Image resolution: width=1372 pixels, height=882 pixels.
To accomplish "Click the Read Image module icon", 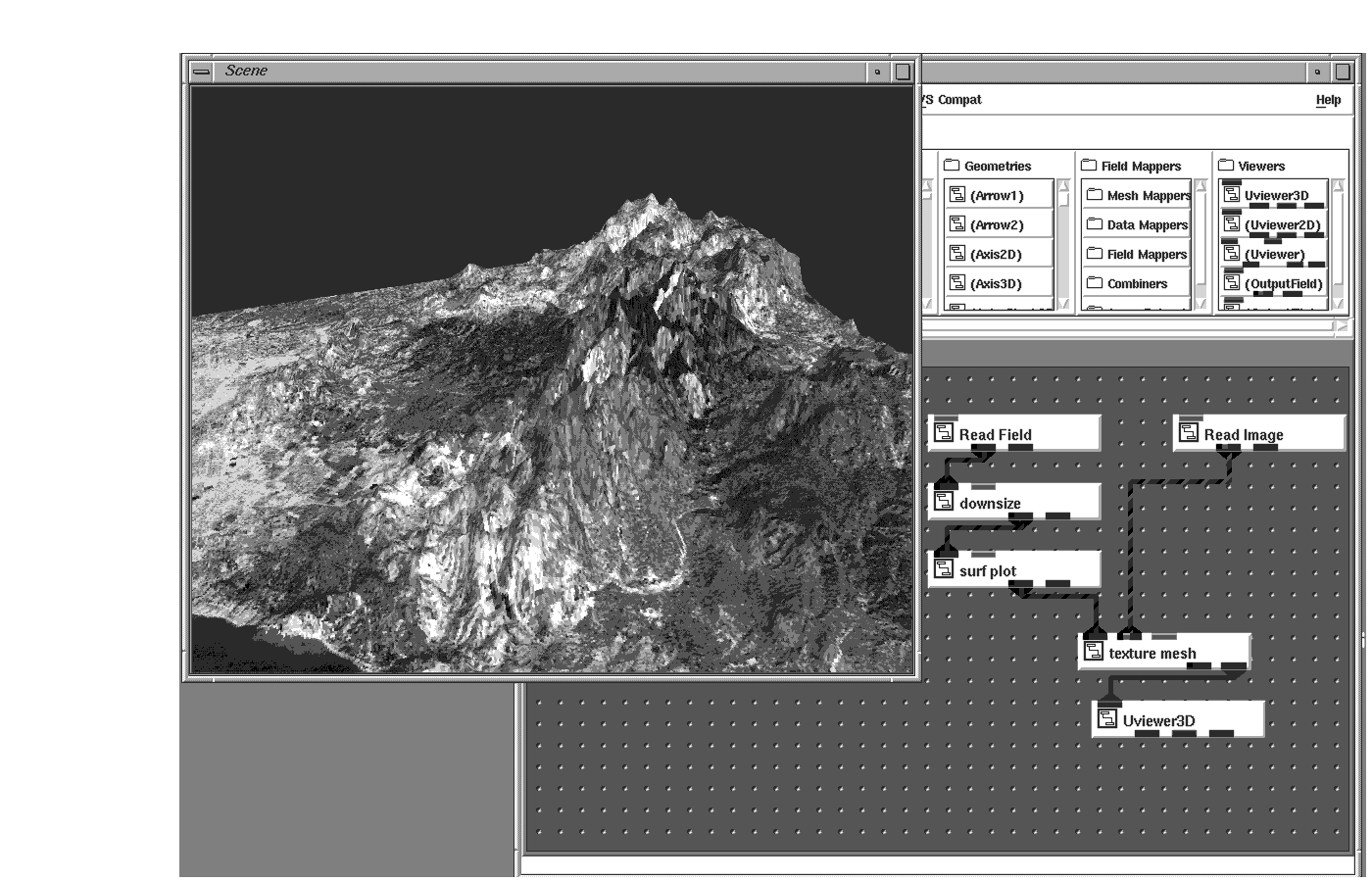I will pyautogui.click(x=1190, y=433).
